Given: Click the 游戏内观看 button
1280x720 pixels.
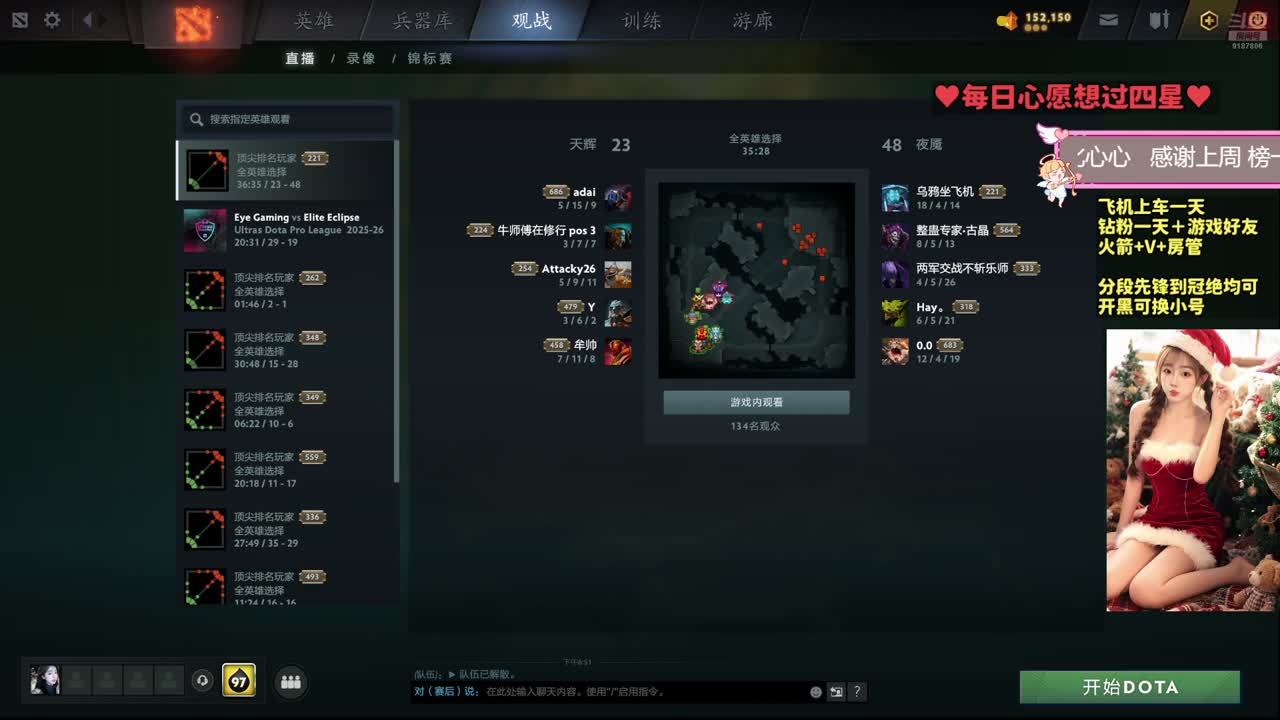Looking at the screenshot, I should (756, 402).
